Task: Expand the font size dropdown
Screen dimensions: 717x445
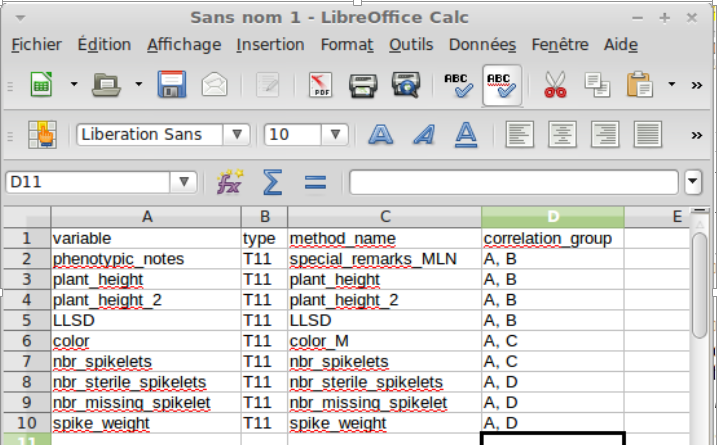Action: click(335, 134)
